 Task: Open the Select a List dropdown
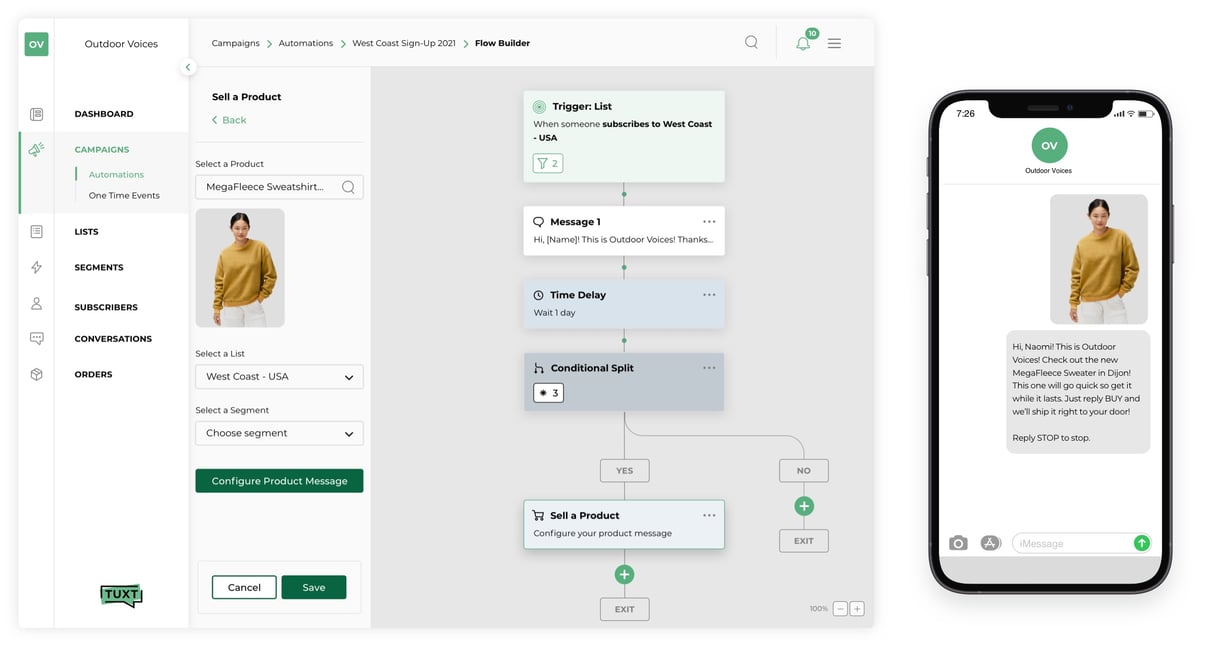click(279, 377)
